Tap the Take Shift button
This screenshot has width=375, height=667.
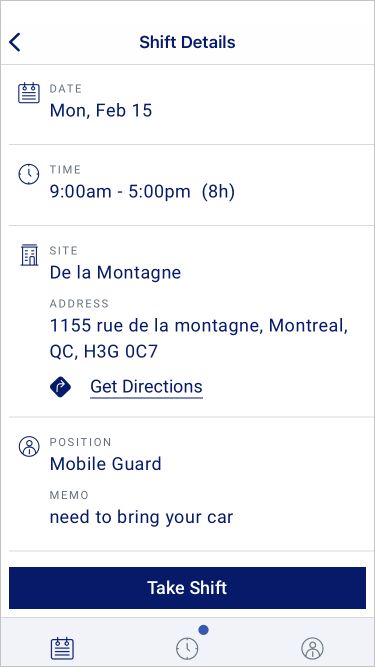tap(188, 588)
